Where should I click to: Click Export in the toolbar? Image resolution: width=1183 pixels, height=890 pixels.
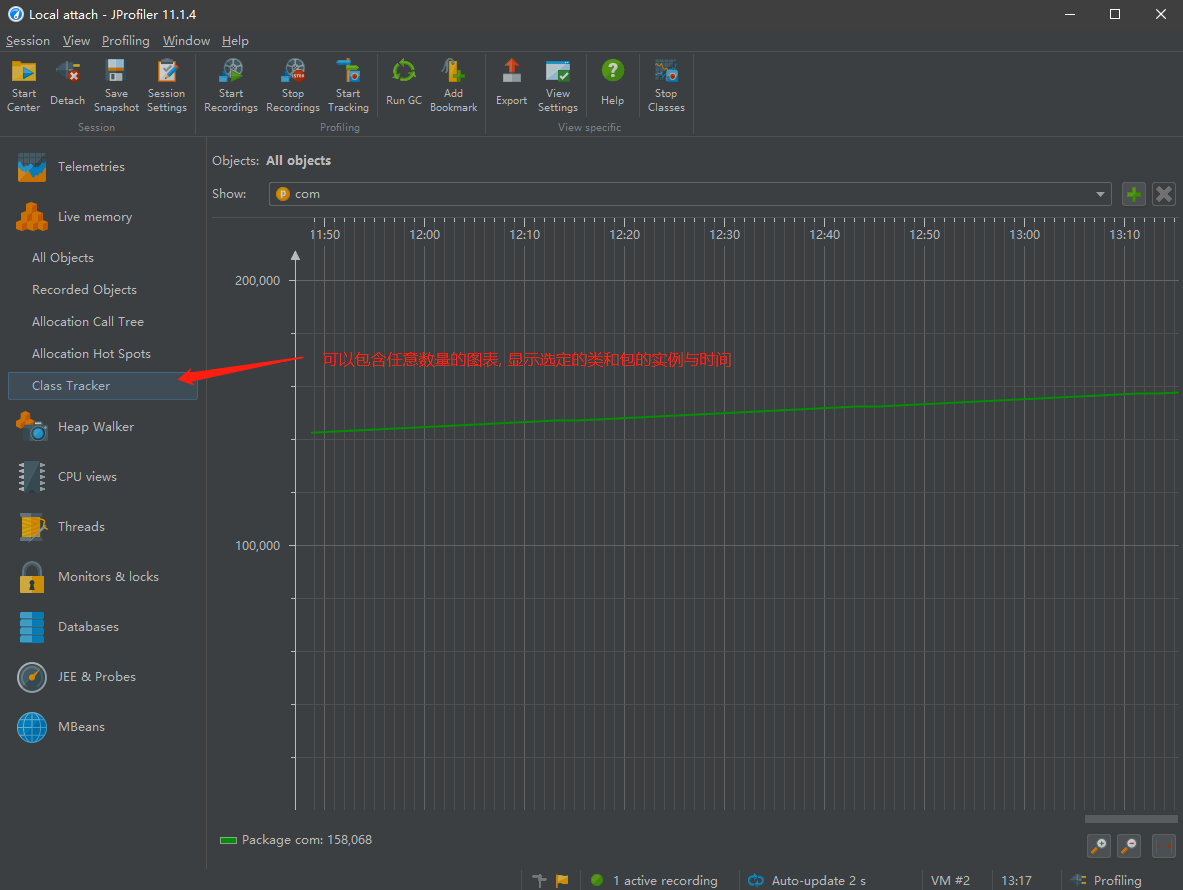pyautogui.click(x=511, y=84)
